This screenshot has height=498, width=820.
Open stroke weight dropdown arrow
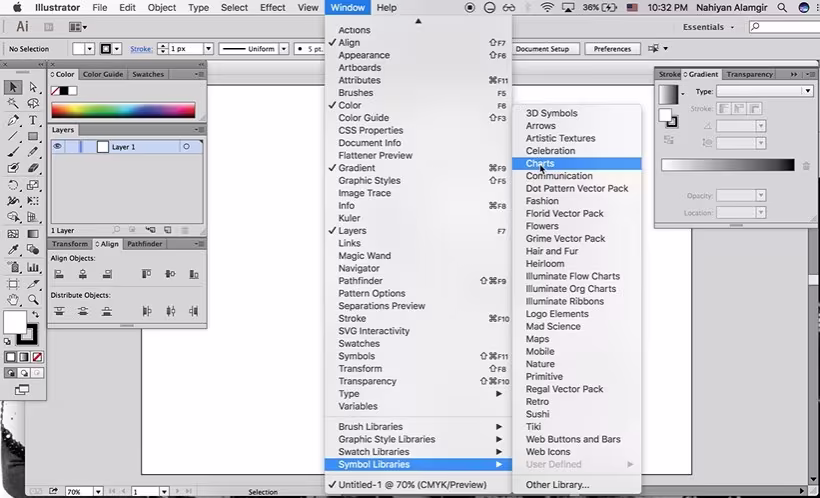pos(208,49)
